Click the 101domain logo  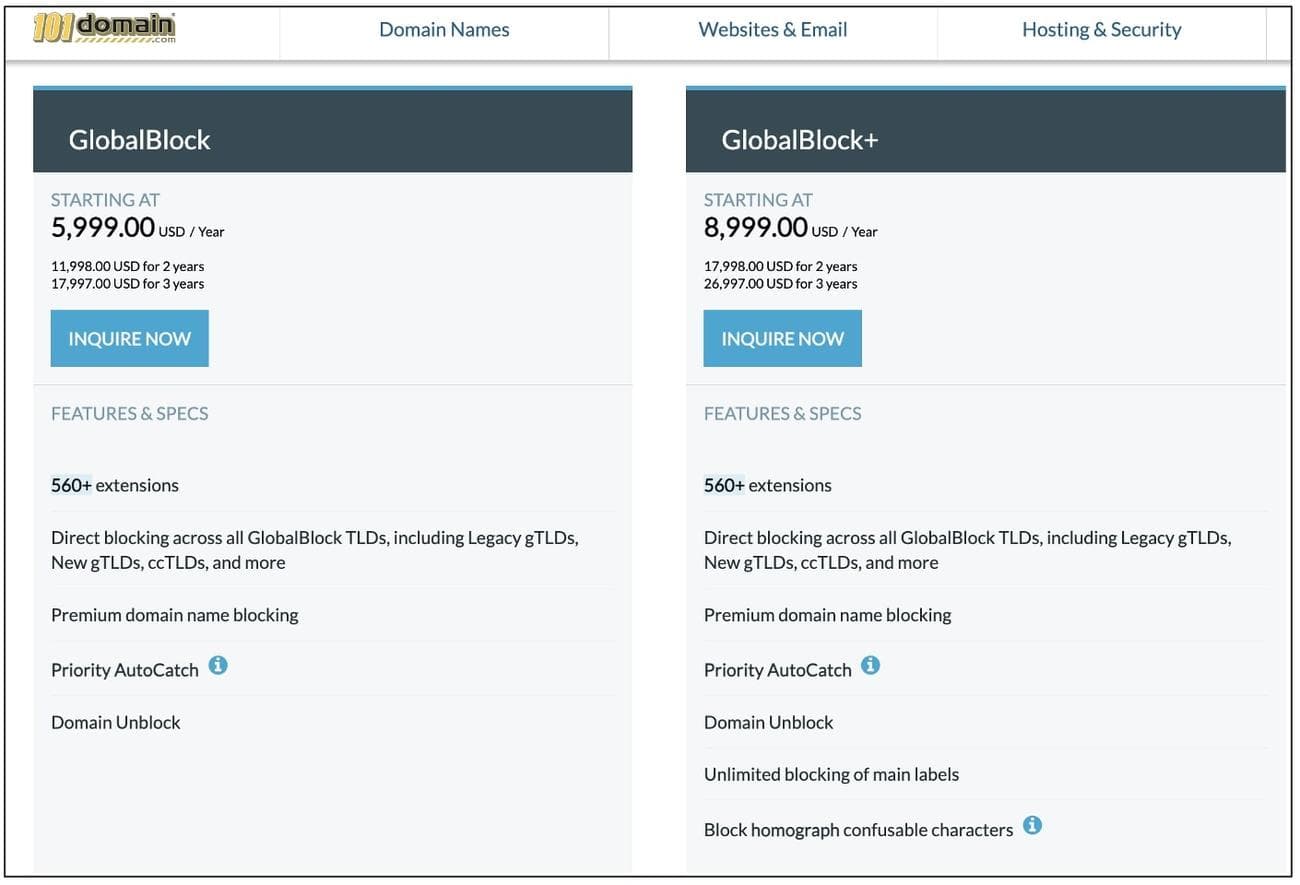tap(104, 28)
